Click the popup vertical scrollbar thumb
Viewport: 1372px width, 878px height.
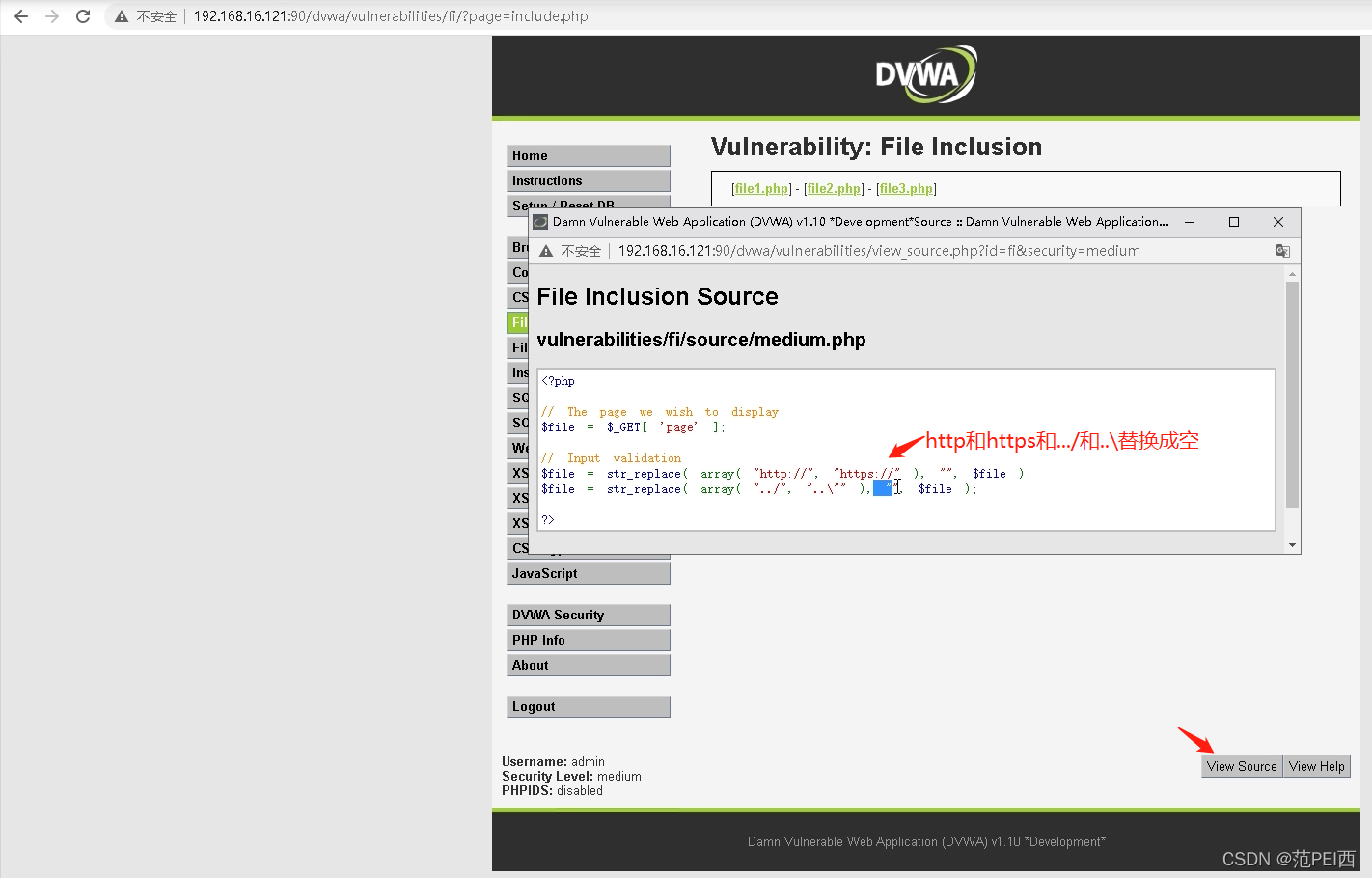click(x=1293, y=394)
